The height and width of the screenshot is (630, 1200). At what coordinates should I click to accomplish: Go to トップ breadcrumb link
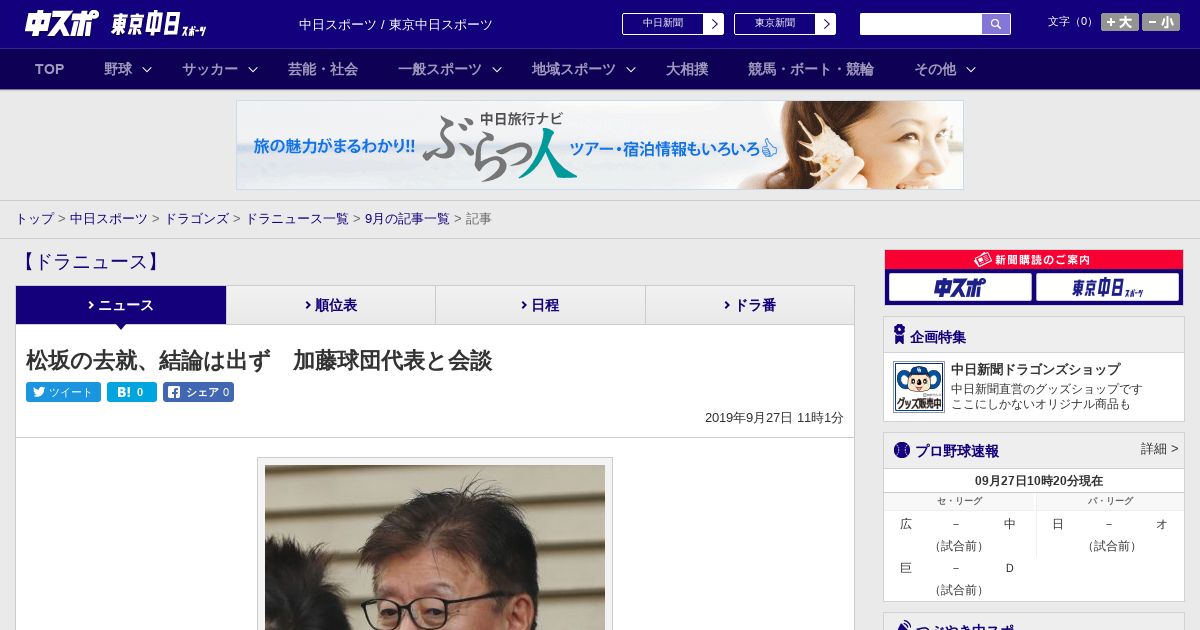click(x=34, y=218)
